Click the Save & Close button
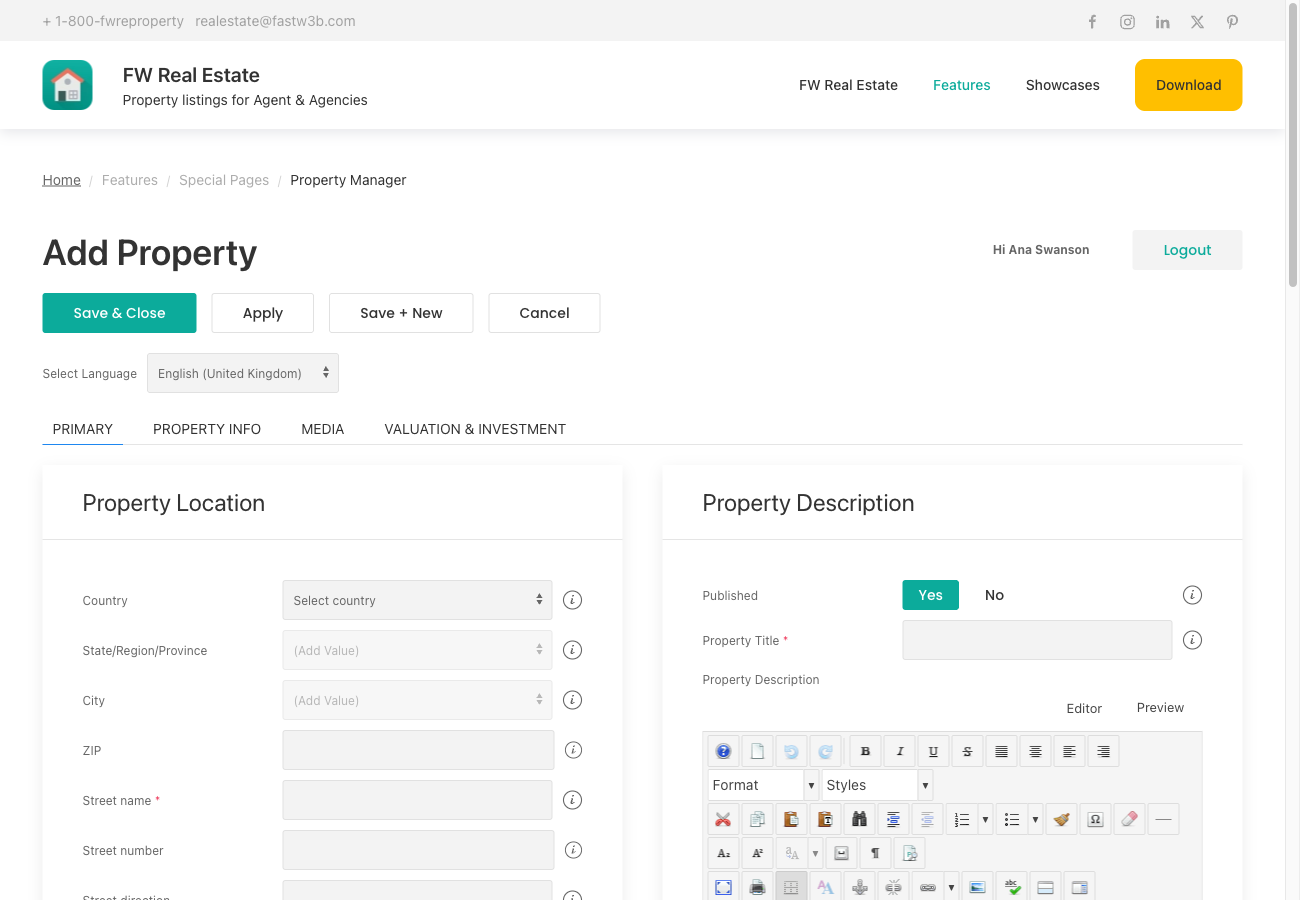The image size is (1300, 900). point(119,312)
